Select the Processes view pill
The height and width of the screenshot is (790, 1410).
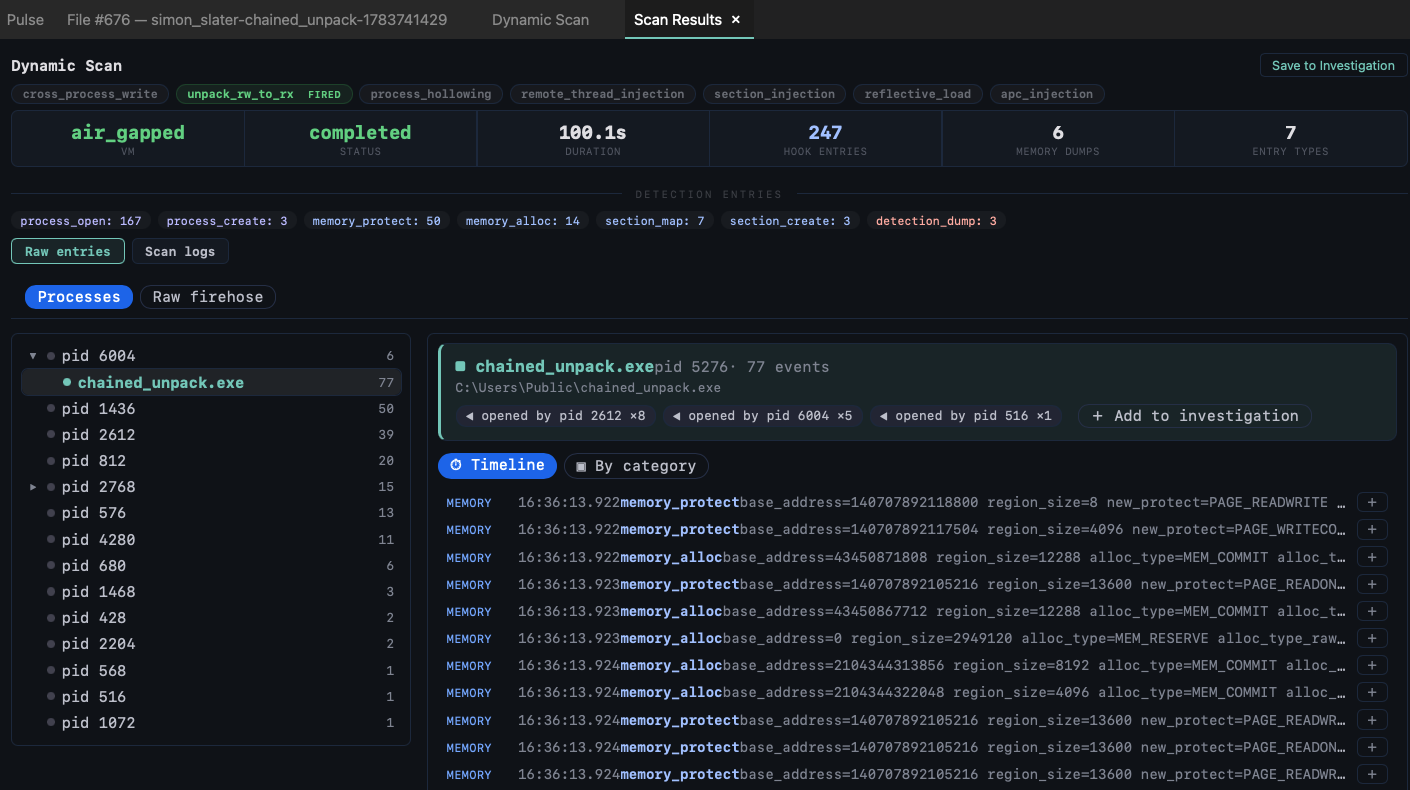pyautogui.click(x=79, y=297)
